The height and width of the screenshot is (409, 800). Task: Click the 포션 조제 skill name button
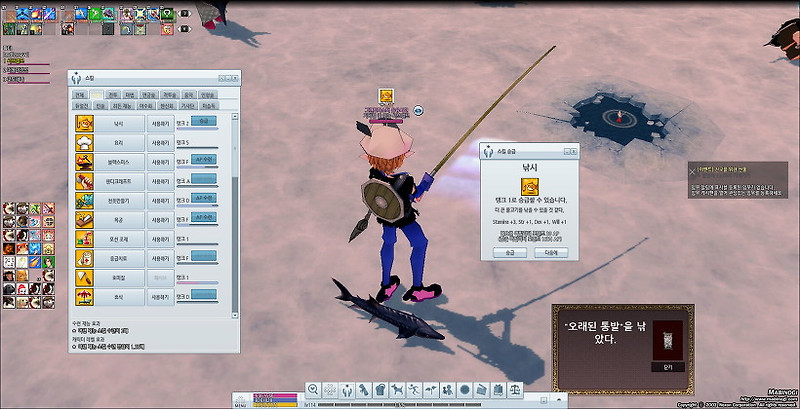click(120, 239)
